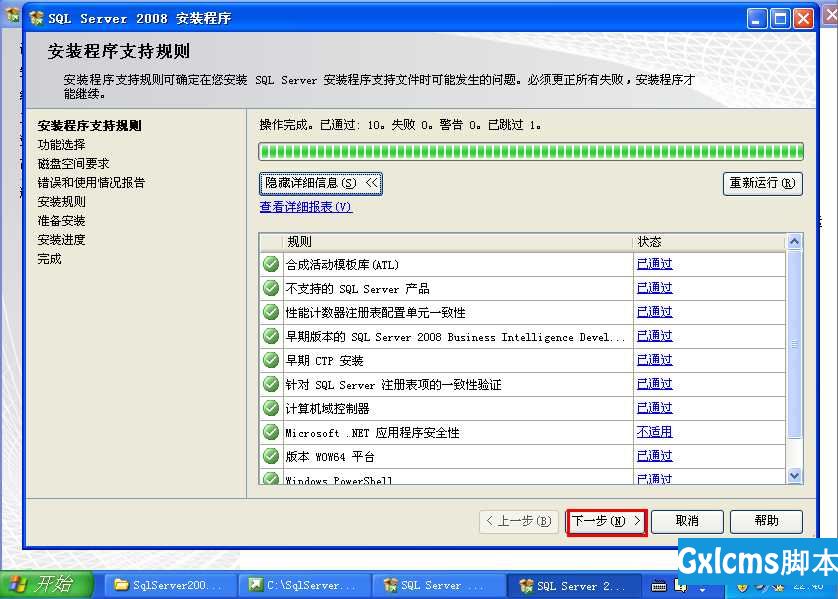Click the rules list scrollbar down arrow
Image resolution: width=838 pixels, height=599 pixels.
pos(794,476)
